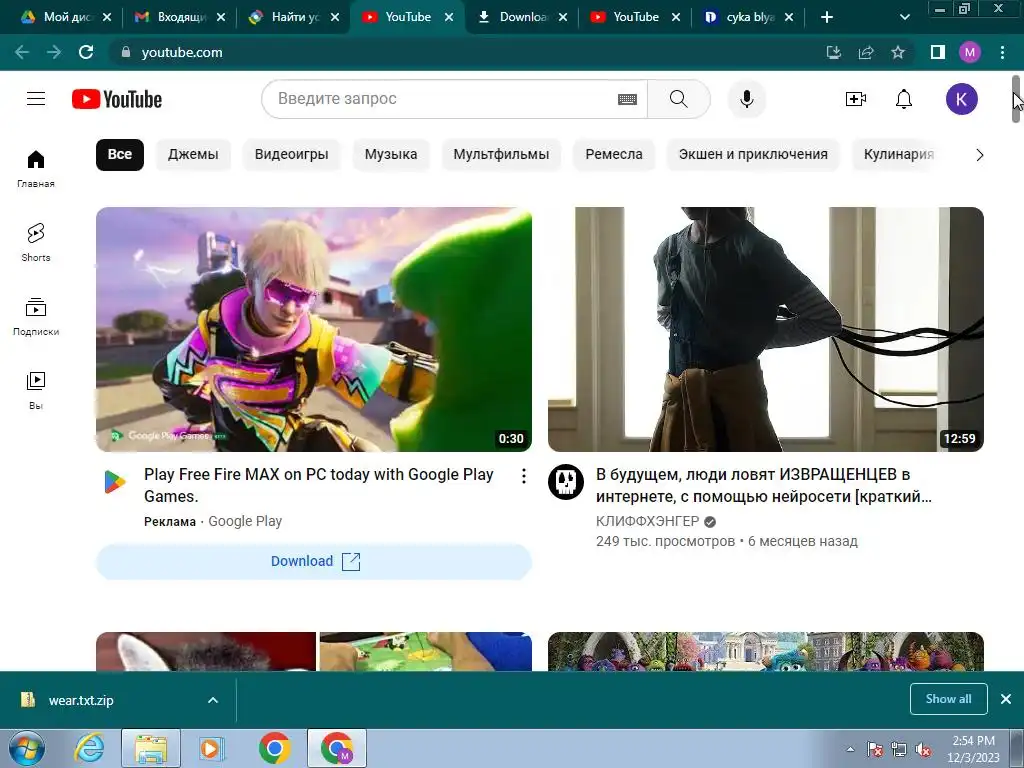
Task: Open the tab search chevron
Action: [904, 17]
